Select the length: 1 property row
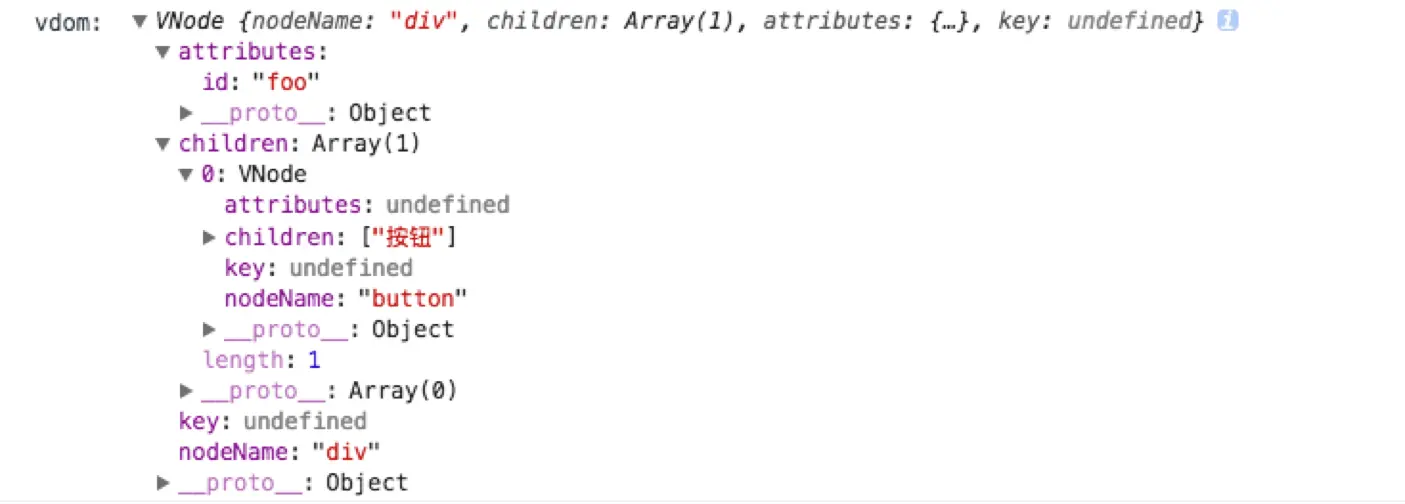 click(x=262, y=360)
